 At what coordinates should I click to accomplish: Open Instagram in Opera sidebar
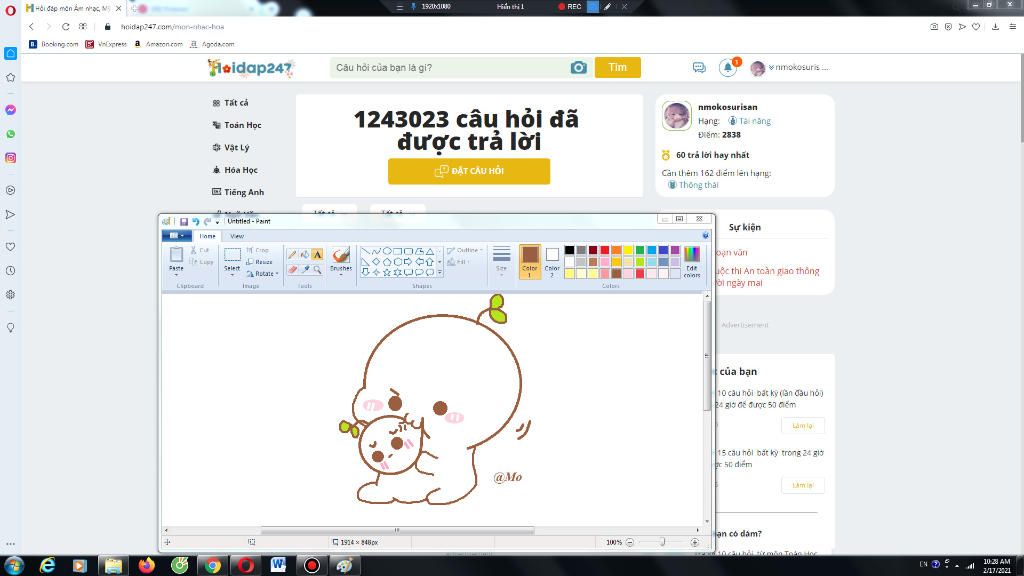coord(10,158)
